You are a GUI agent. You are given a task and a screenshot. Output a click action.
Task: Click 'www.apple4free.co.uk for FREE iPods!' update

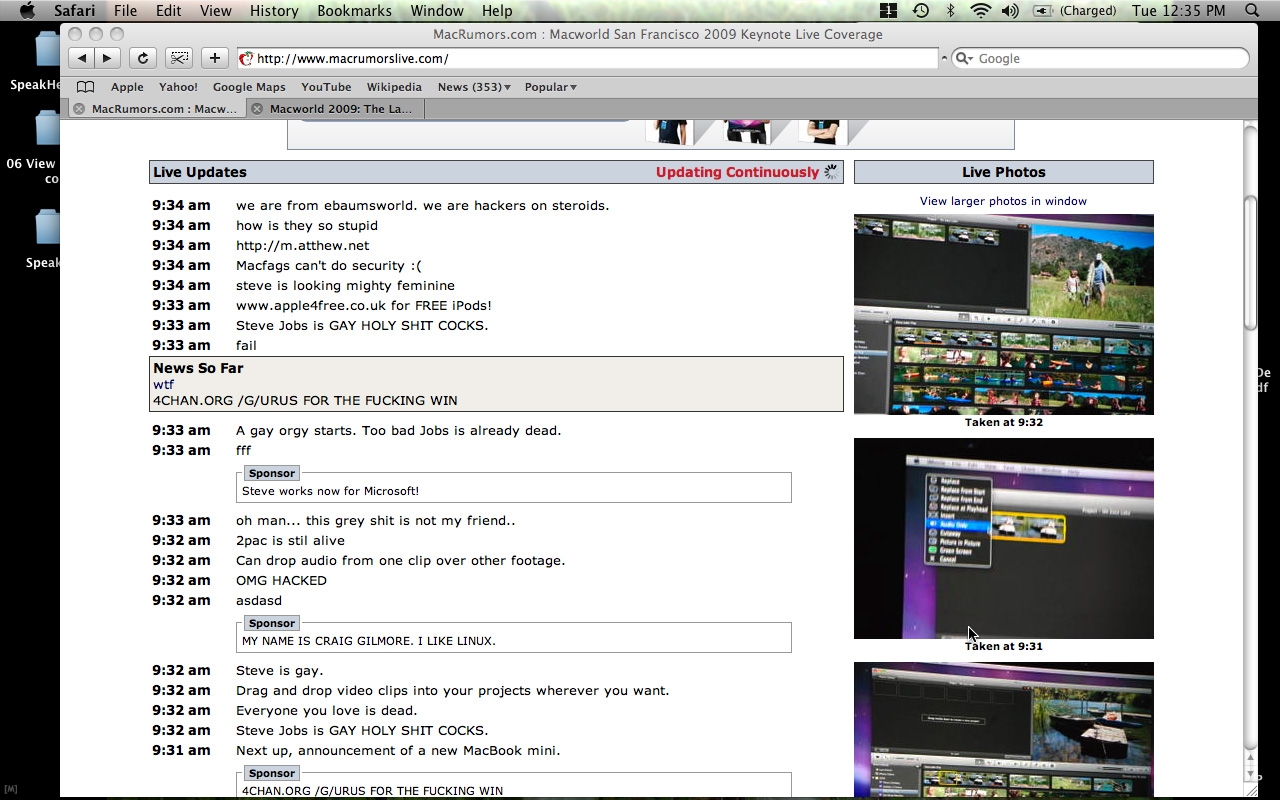[364, 305]
